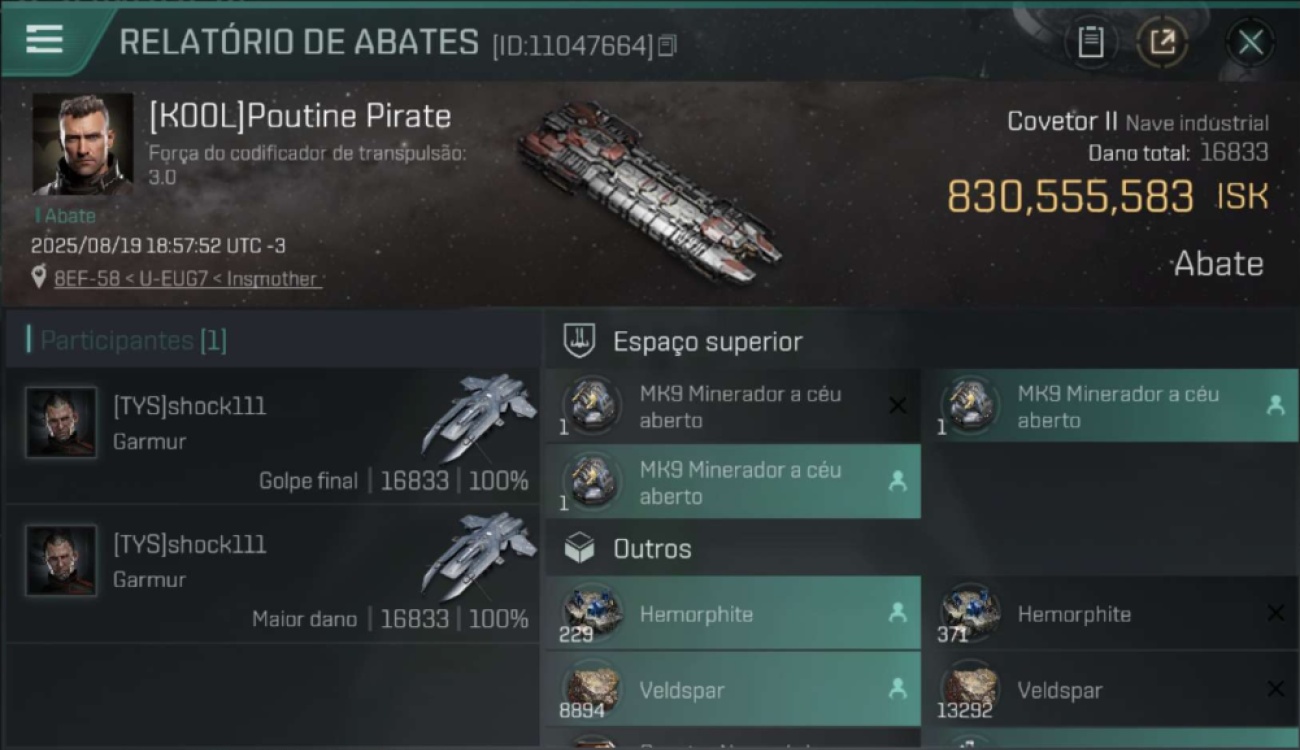Select the destroyed MK9 Minerador item

click(x=733, y=406)
